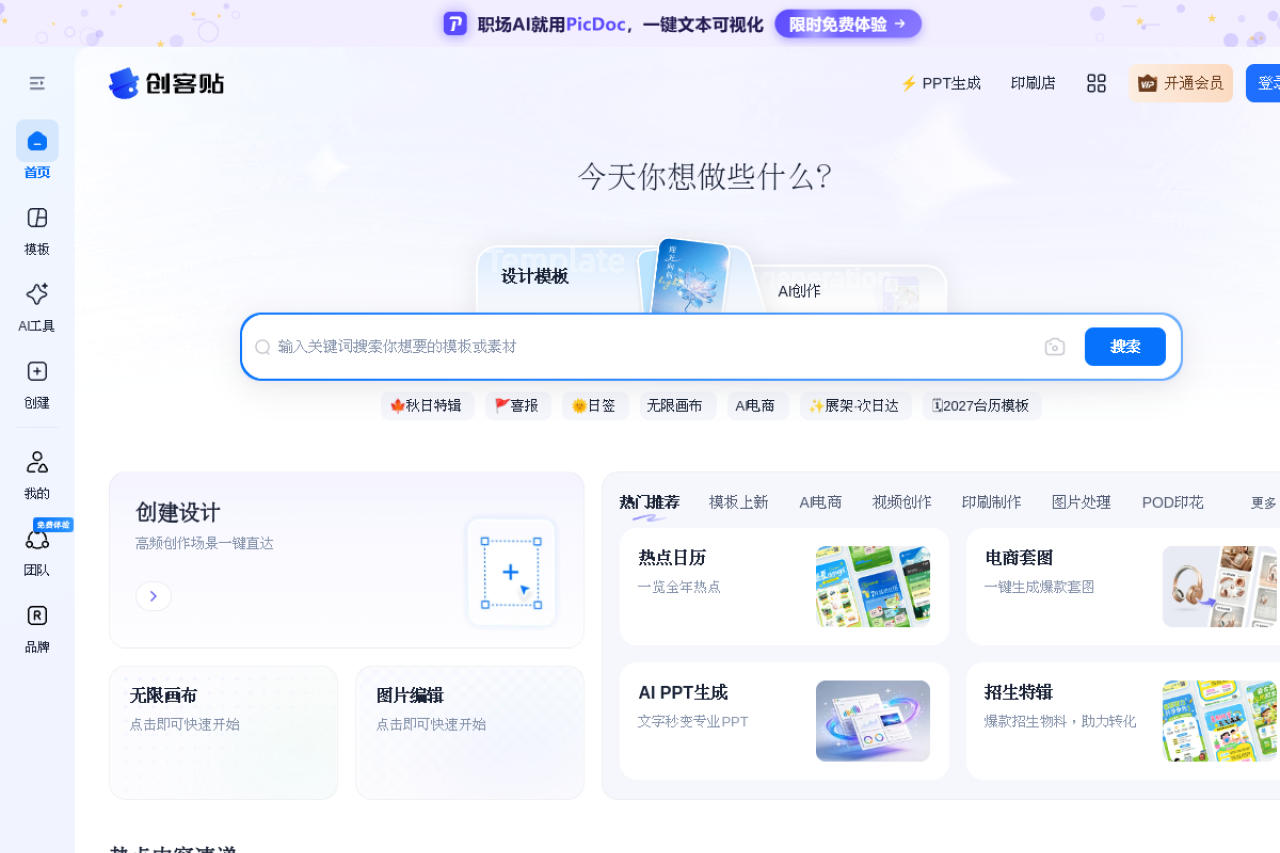Click the arrow button under 创建设计

(153, 596)
